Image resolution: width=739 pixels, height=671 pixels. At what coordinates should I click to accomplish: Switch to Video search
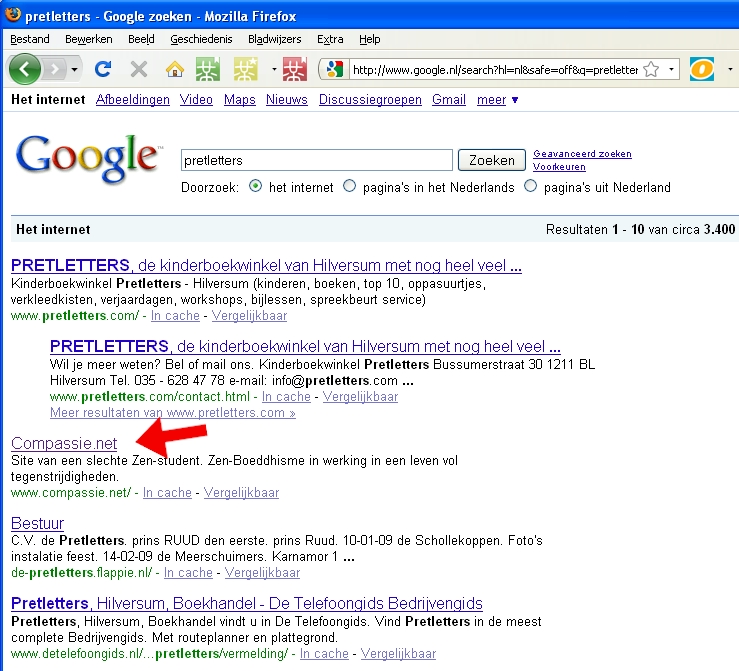[x=196, y=99]
